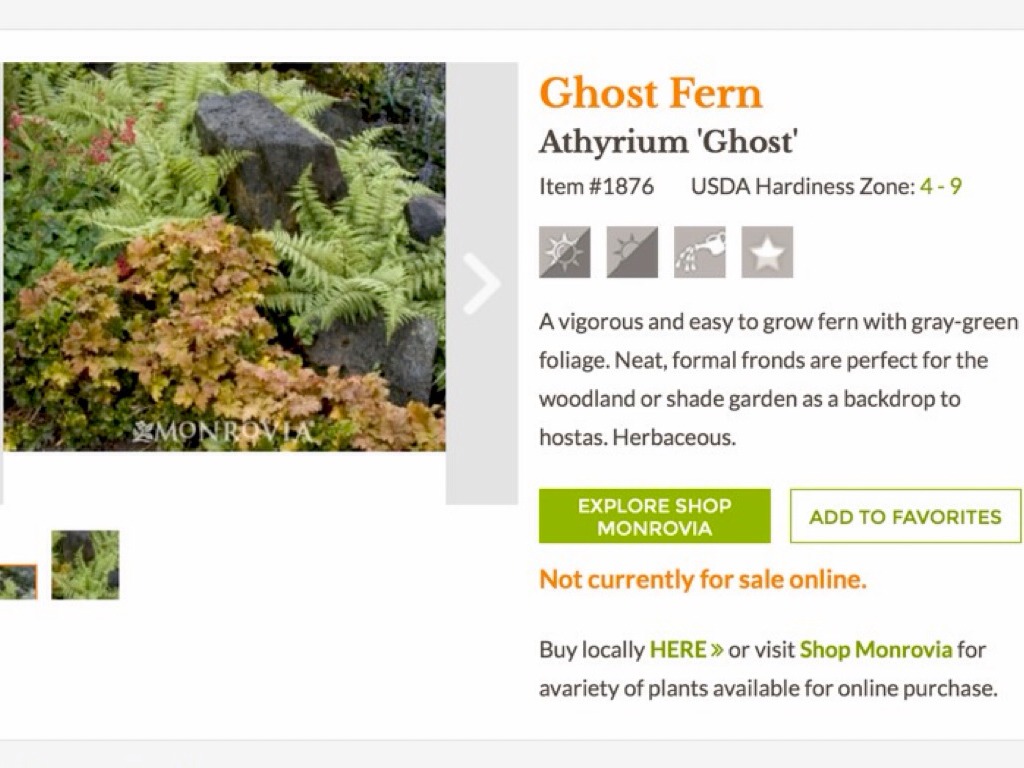Click the Not currently for sale online notice

(703, 580)
